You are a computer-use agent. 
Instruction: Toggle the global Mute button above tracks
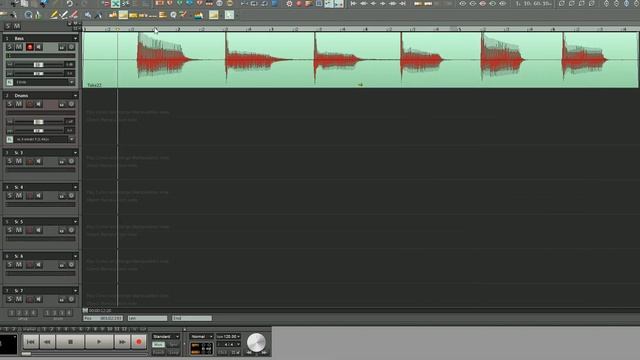[x=17, y=26]
